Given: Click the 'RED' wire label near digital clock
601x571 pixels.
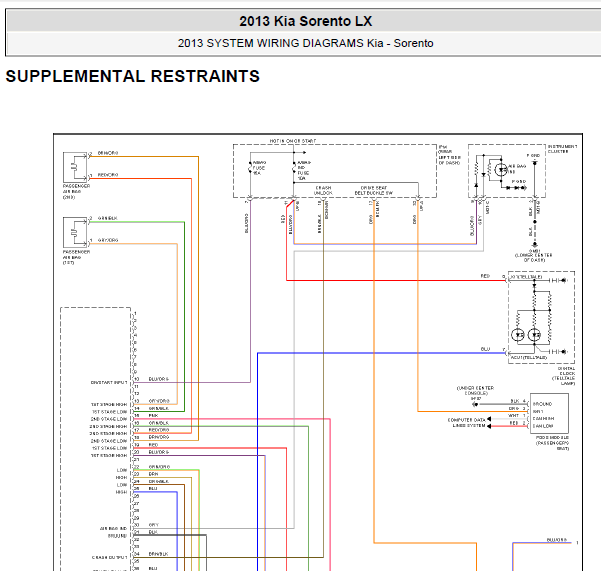Looking at the screenshot, I should tap(485, 276).
